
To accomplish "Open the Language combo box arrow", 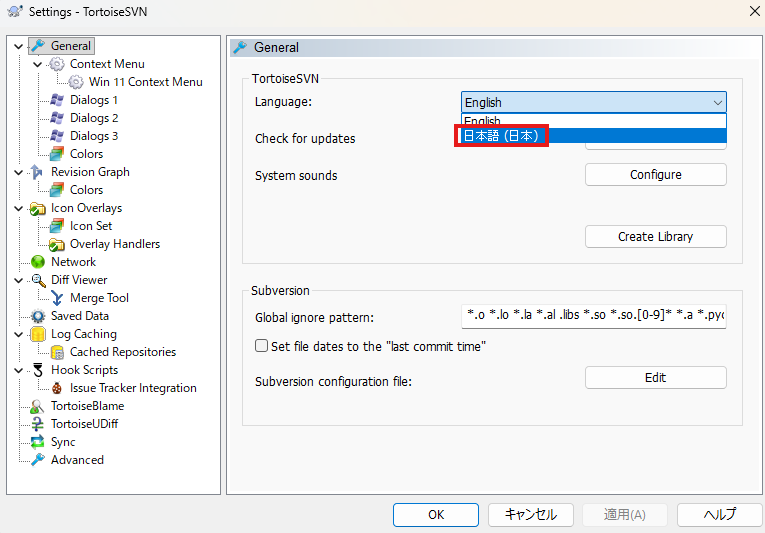I will (718, 102).
